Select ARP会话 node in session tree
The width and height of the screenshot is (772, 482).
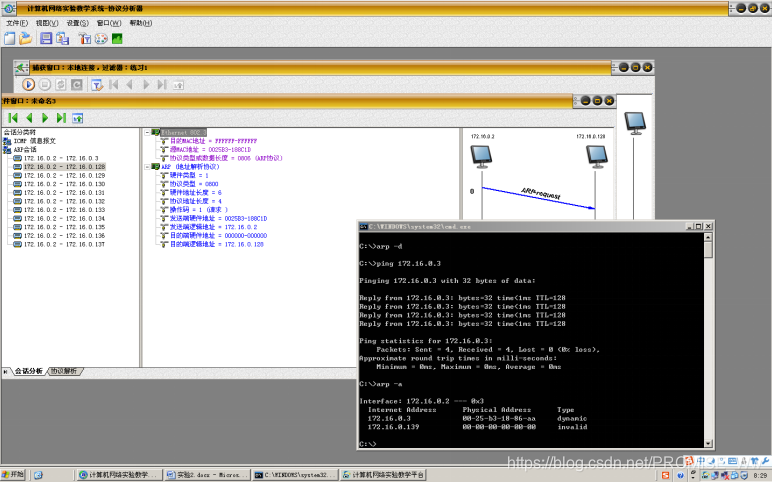25,150
